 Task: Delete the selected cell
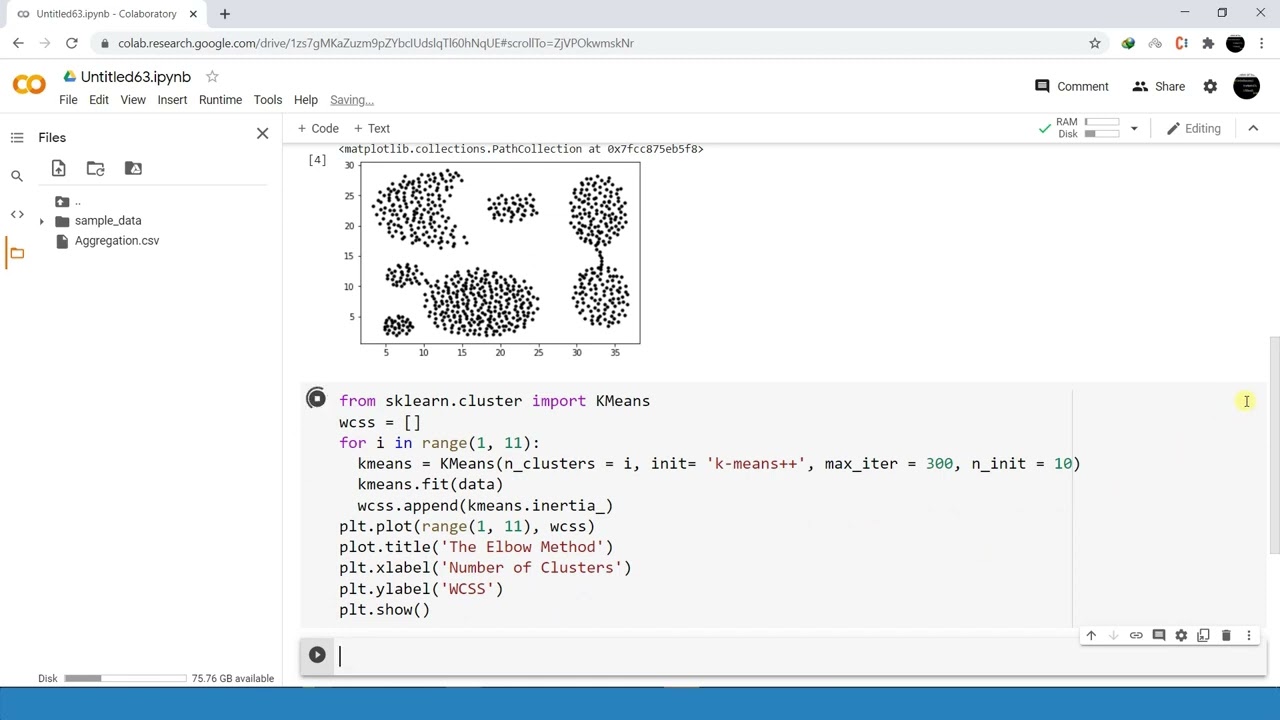point(1226,636)
